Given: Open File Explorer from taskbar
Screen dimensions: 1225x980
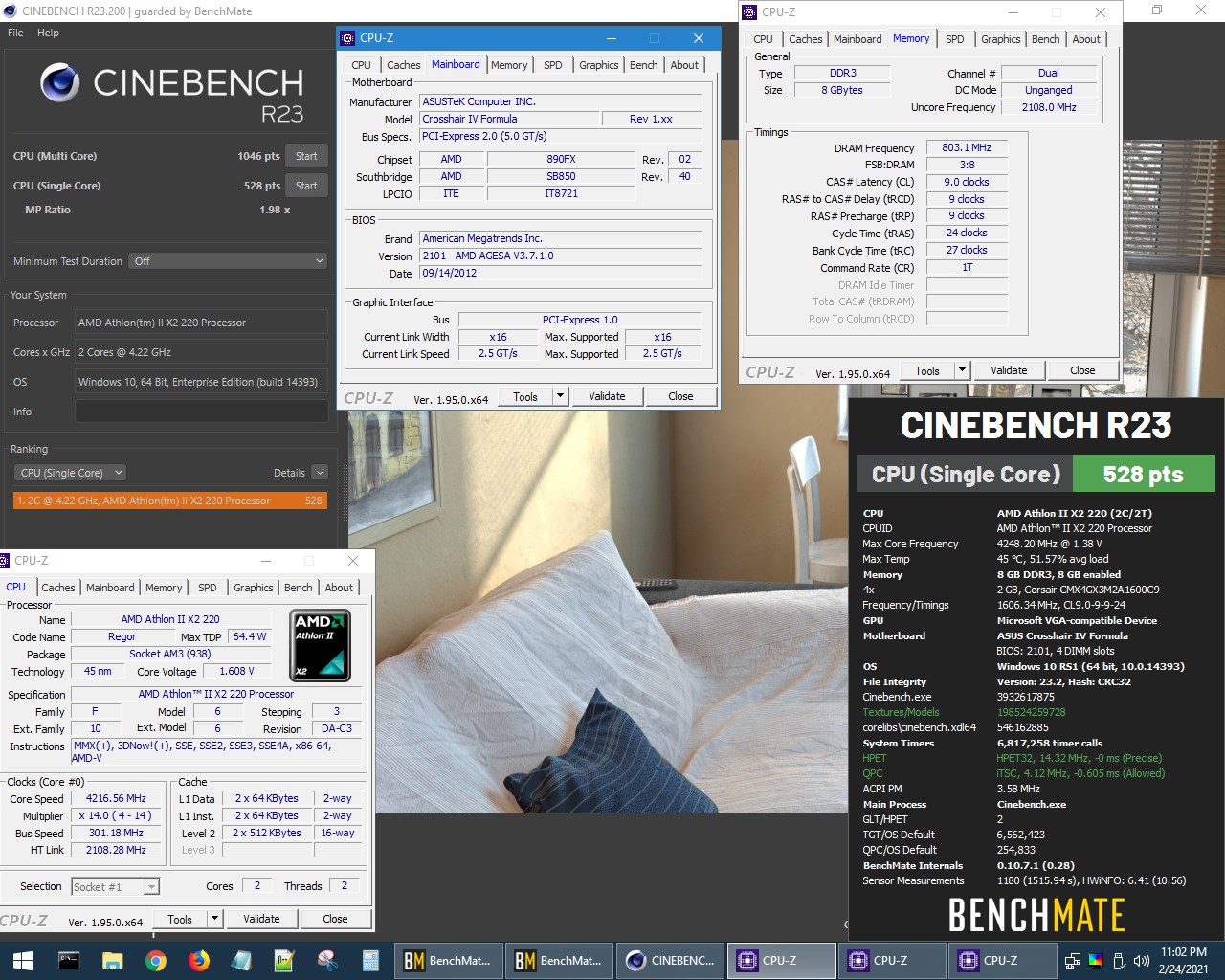Looking at the screenshot, I should pyautogui.click(x=112, y=960).
